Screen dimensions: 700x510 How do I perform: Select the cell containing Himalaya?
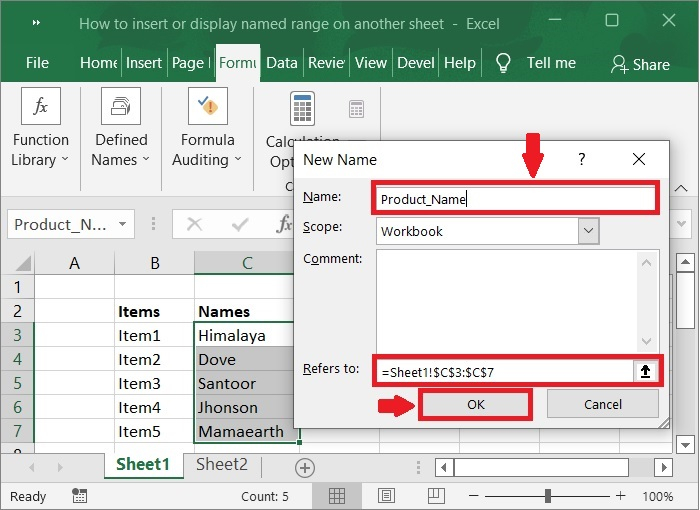tap(244, 335)
